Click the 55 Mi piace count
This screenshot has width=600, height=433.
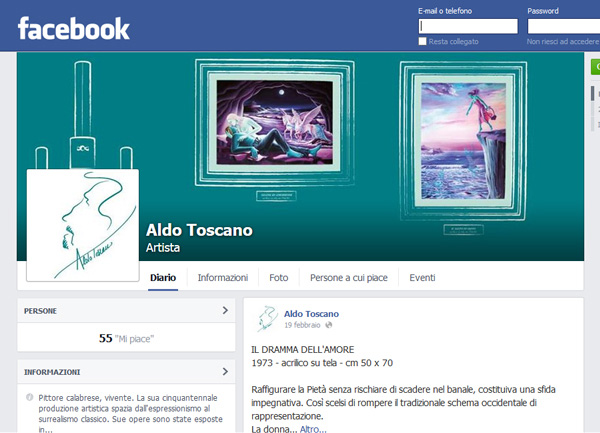coord(126,339)
